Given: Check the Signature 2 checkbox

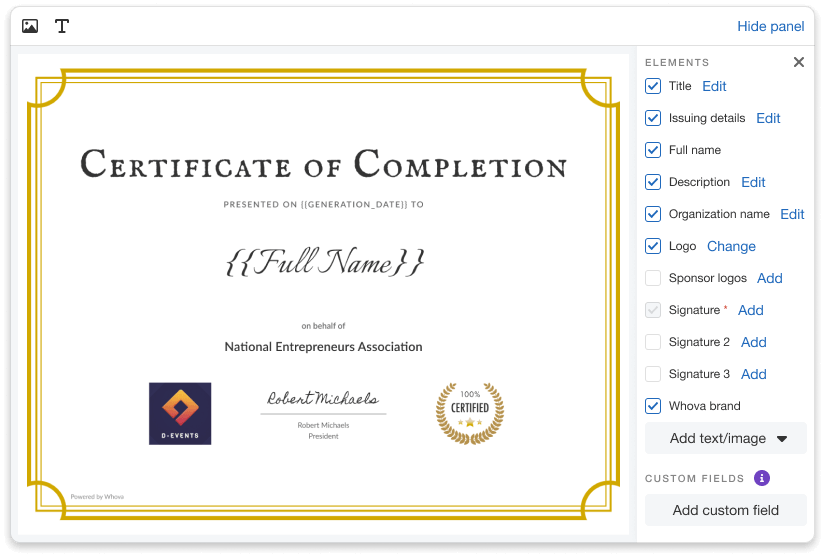Looking at the screenshot, I should pos(653,342).
